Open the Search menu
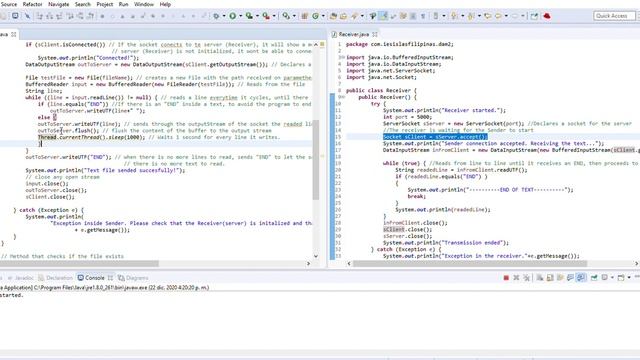640x360 pixels. [82, 4]
